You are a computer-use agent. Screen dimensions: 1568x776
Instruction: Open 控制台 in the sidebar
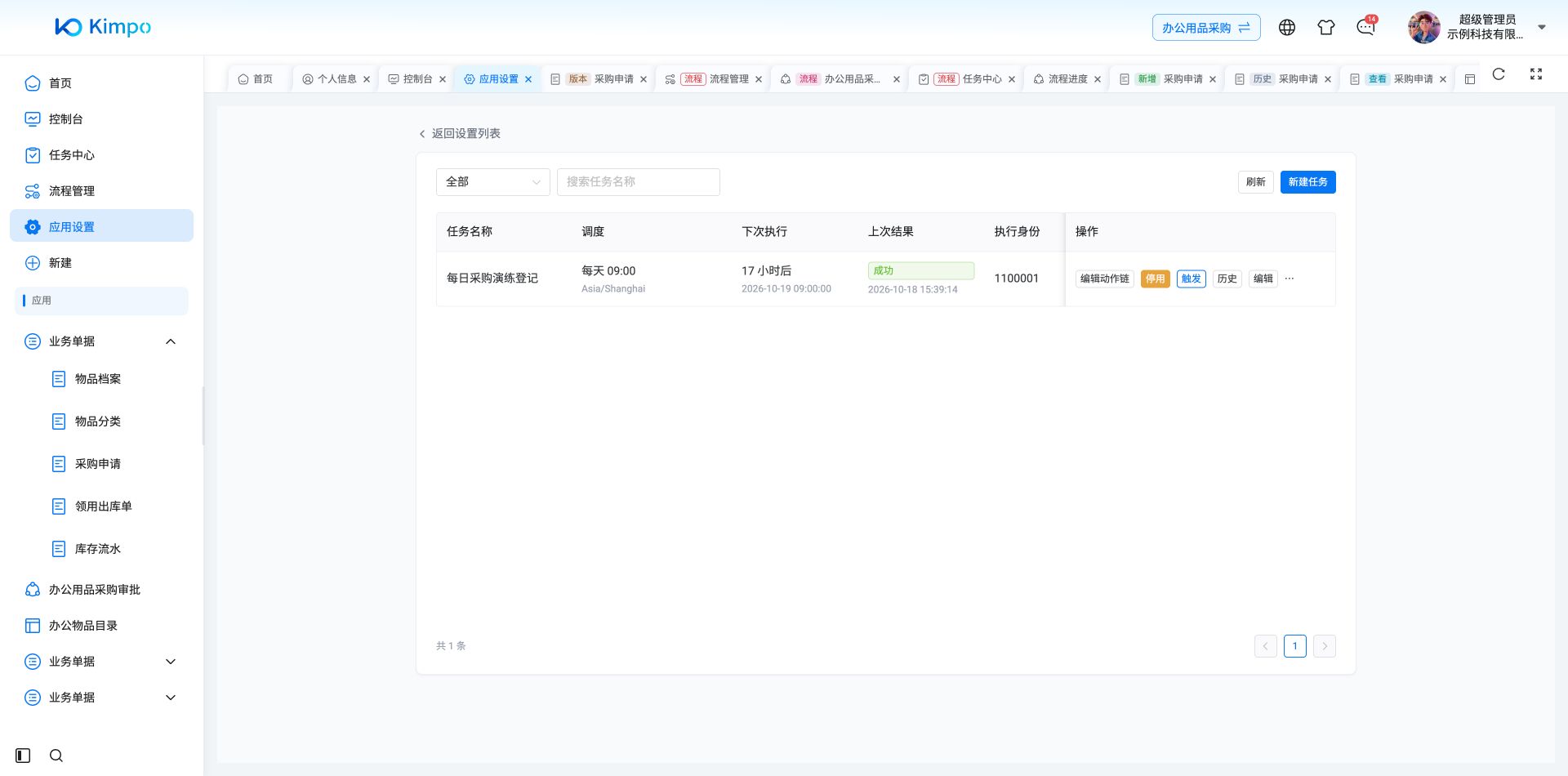coord(101,119)
